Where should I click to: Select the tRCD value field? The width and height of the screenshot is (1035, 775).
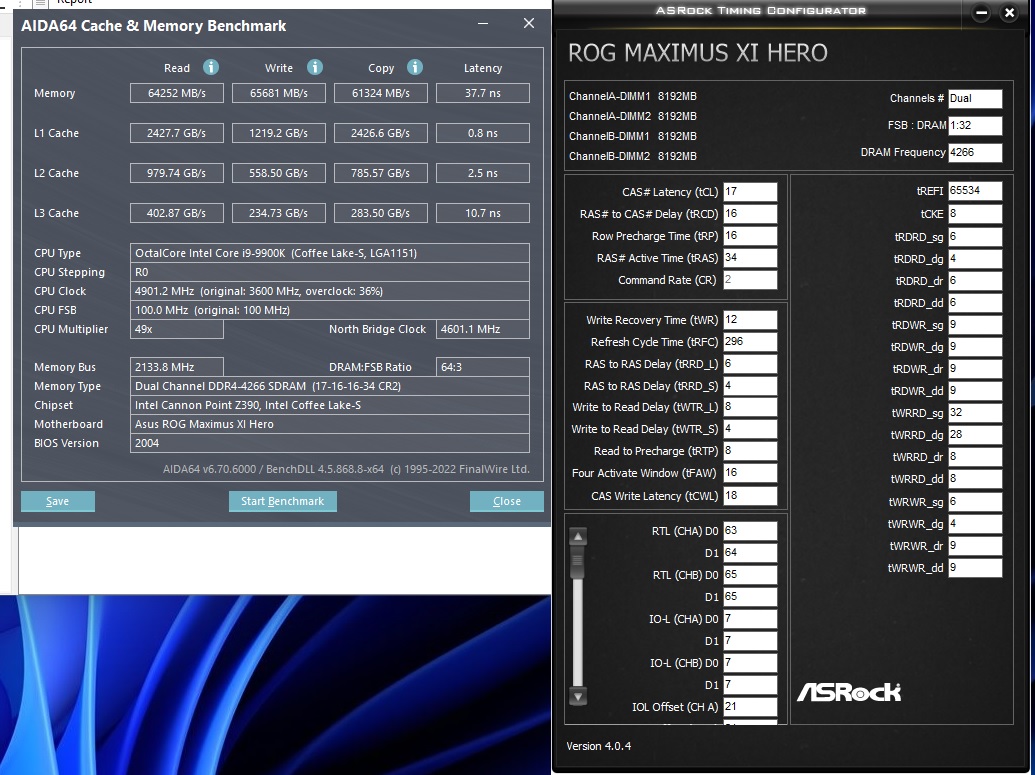pyautogui.click(x=750, y=214)
